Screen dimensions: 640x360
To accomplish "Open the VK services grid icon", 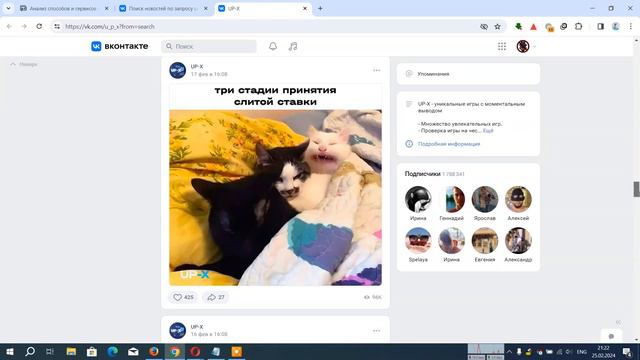I will click(502, 47).
